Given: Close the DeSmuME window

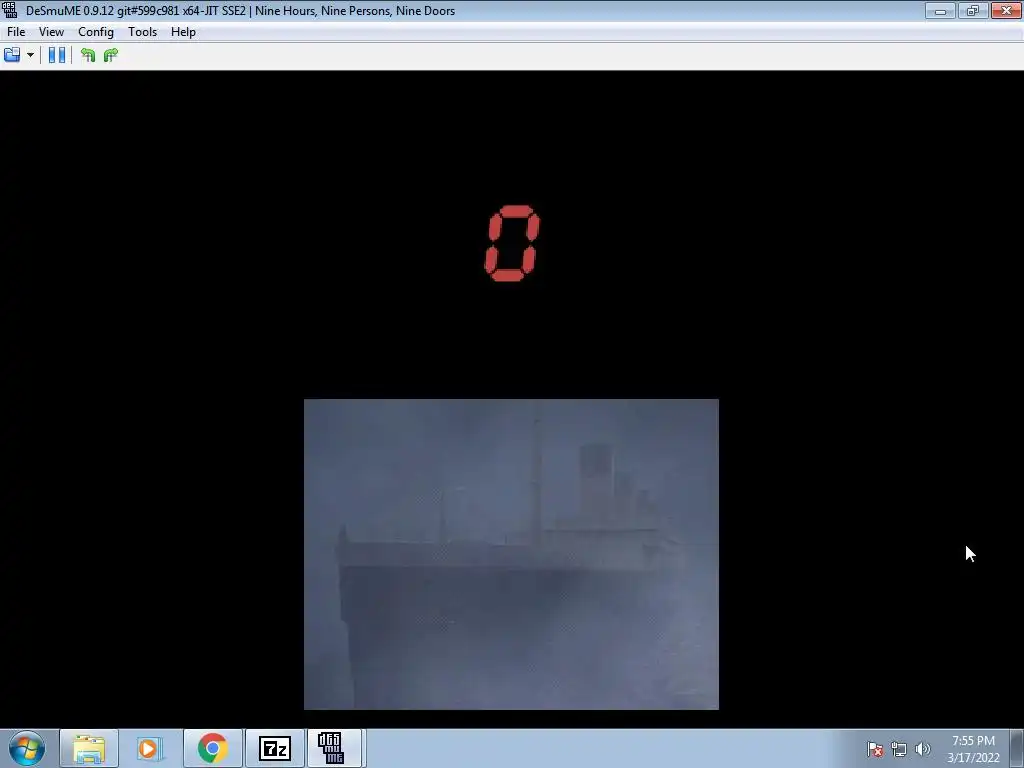Looking at the screenshot, I should [x=1006, y=10].
